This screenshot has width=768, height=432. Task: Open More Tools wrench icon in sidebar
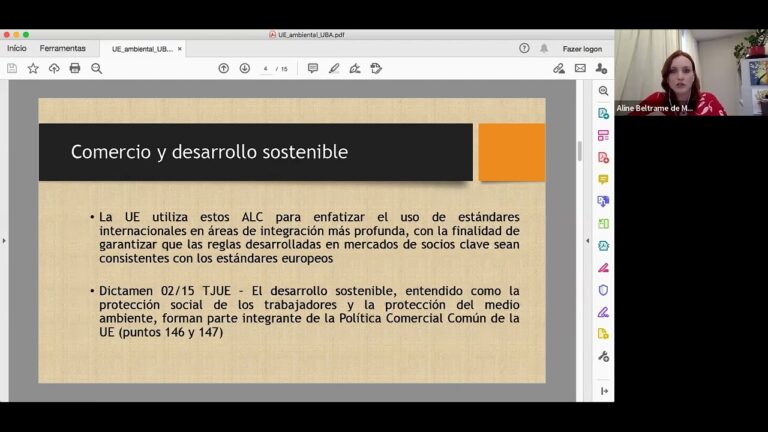coord(603,357)
